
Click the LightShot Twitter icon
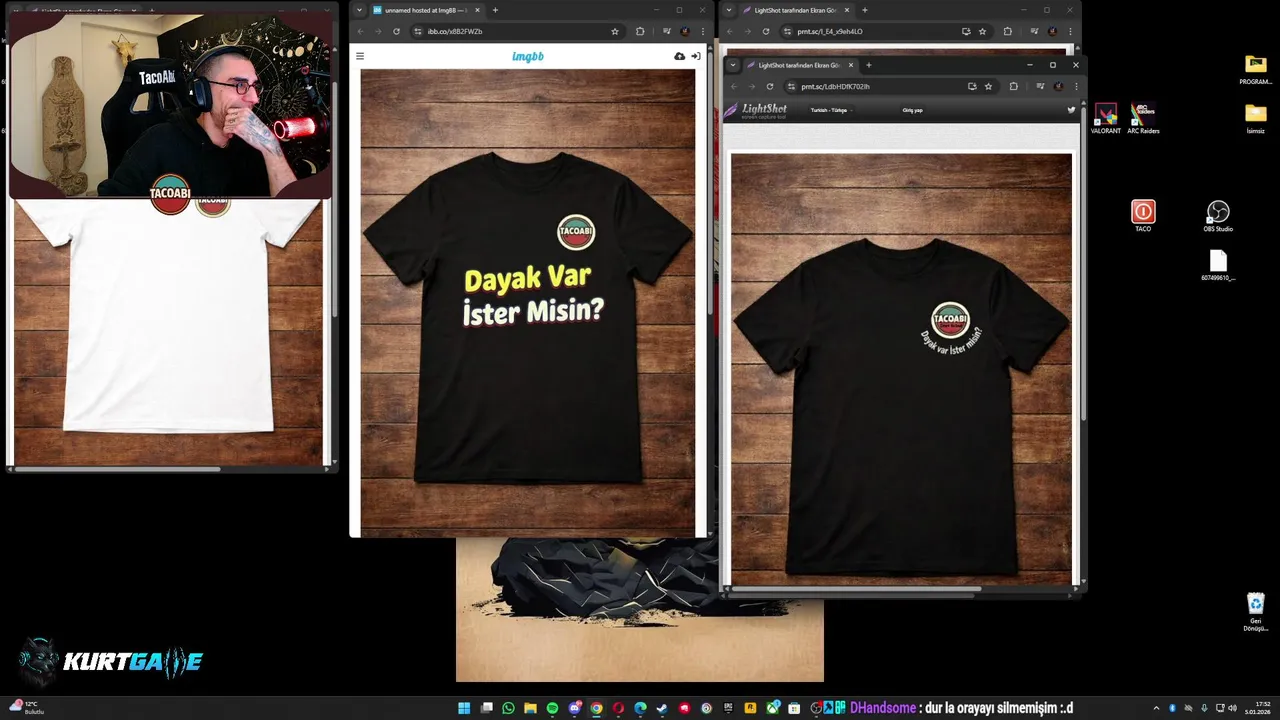coord(1071,110)
